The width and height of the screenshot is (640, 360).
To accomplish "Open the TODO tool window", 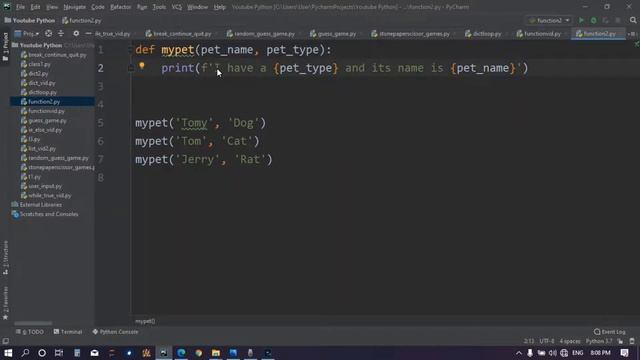I will 30,332.
